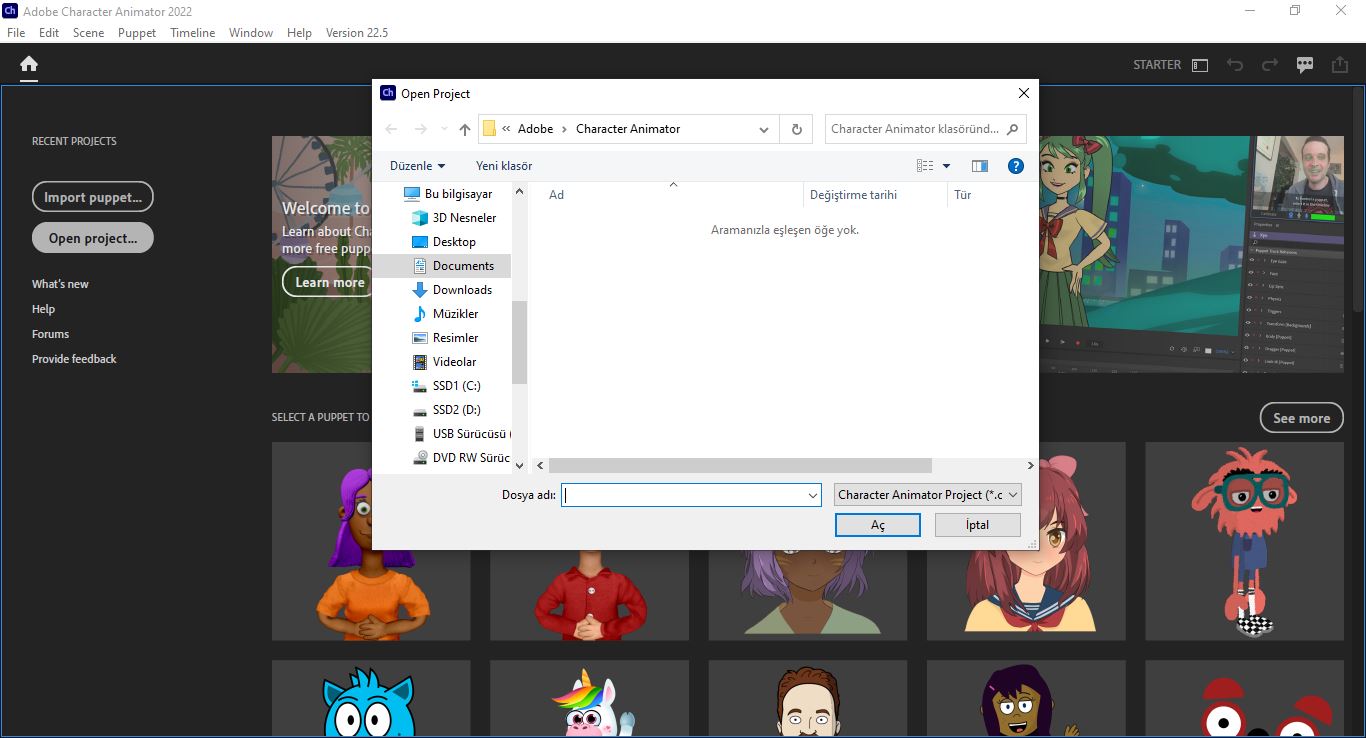This screenshot has height=738, width=1366.
Task: Change file view mode icon
Action: [x=925, y=166]
